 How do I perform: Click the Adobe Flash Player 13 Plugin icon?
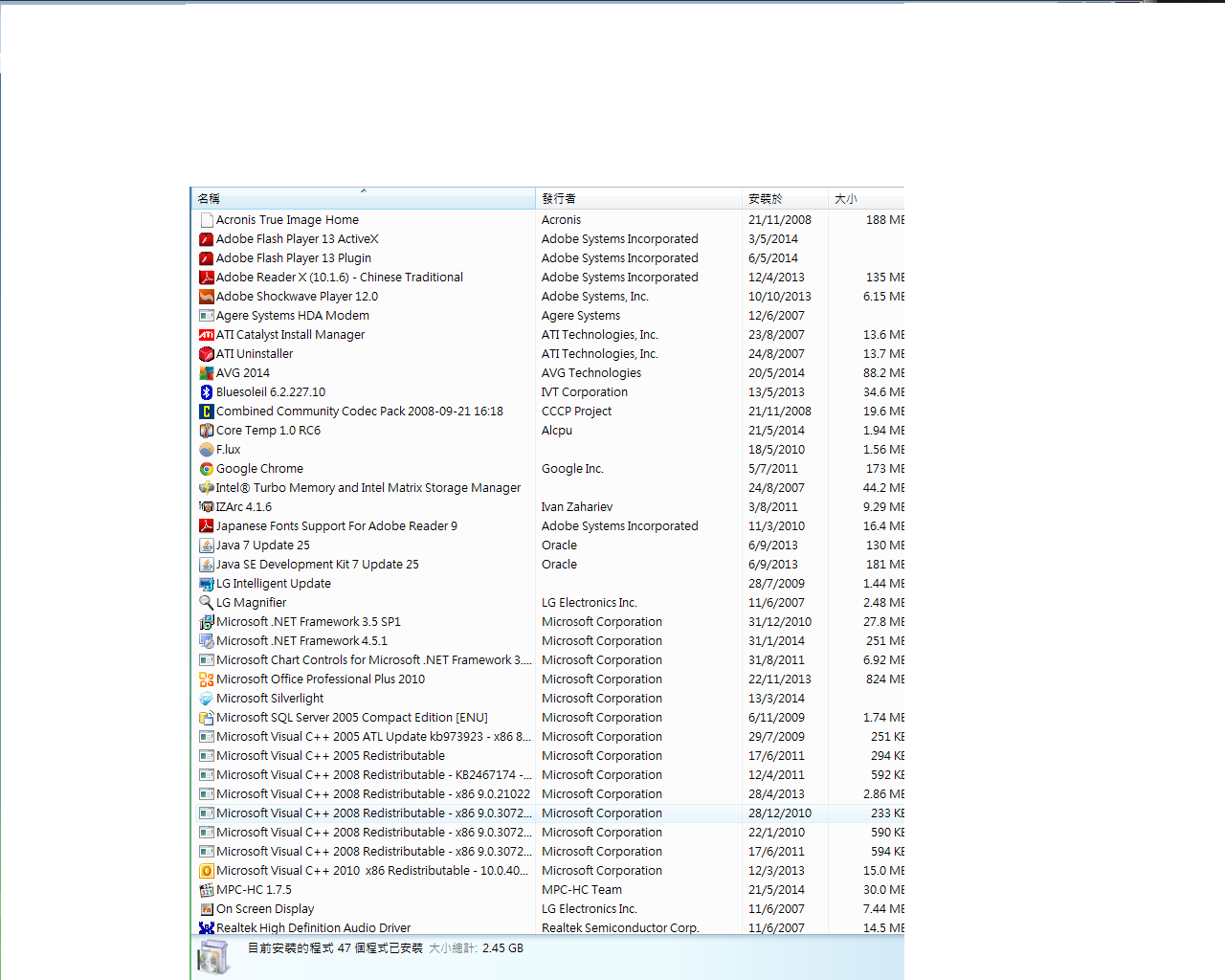[x=206, y=258]
